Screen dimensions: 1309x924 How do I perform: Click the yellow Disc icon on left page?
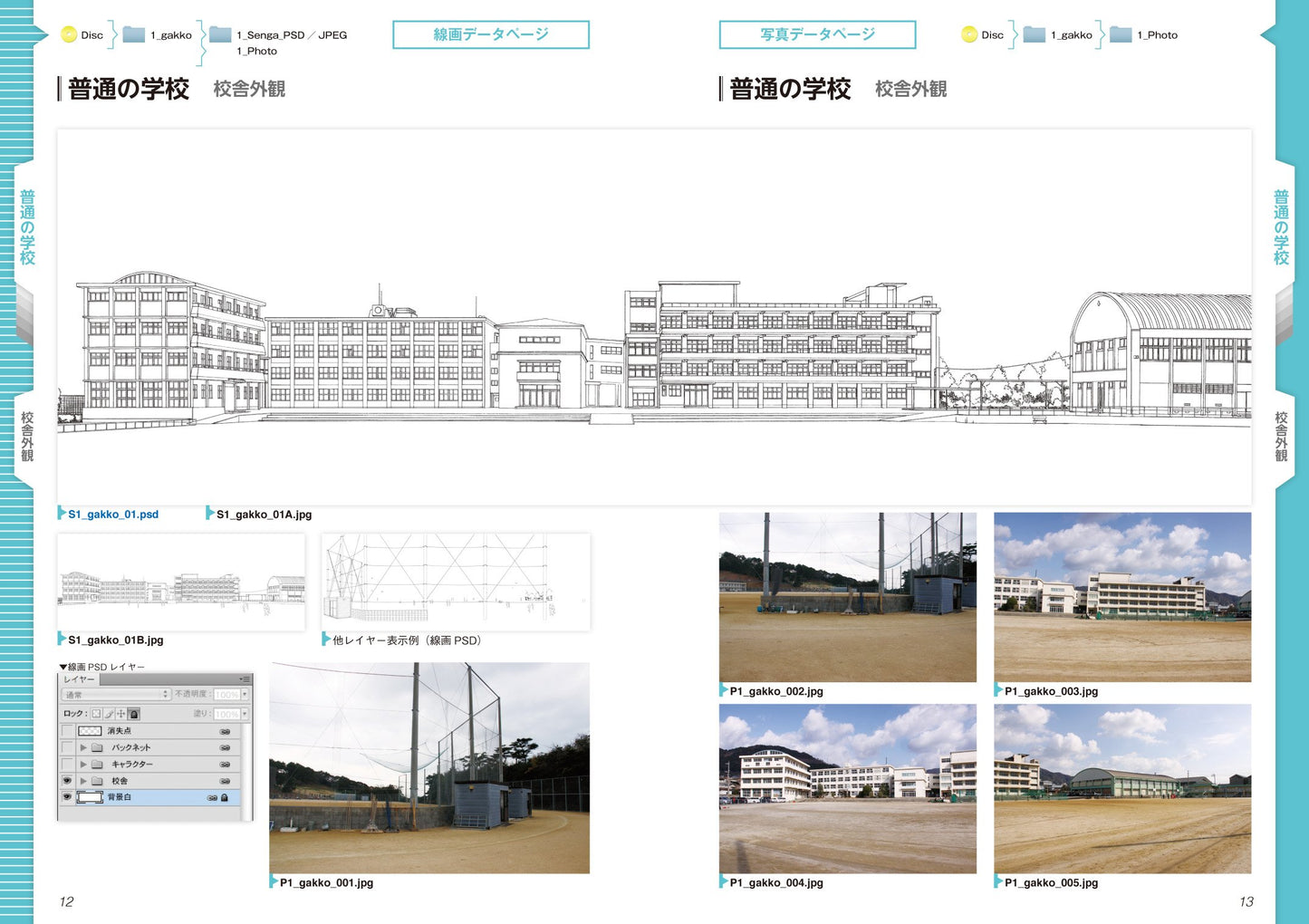(x=69, y=34)
